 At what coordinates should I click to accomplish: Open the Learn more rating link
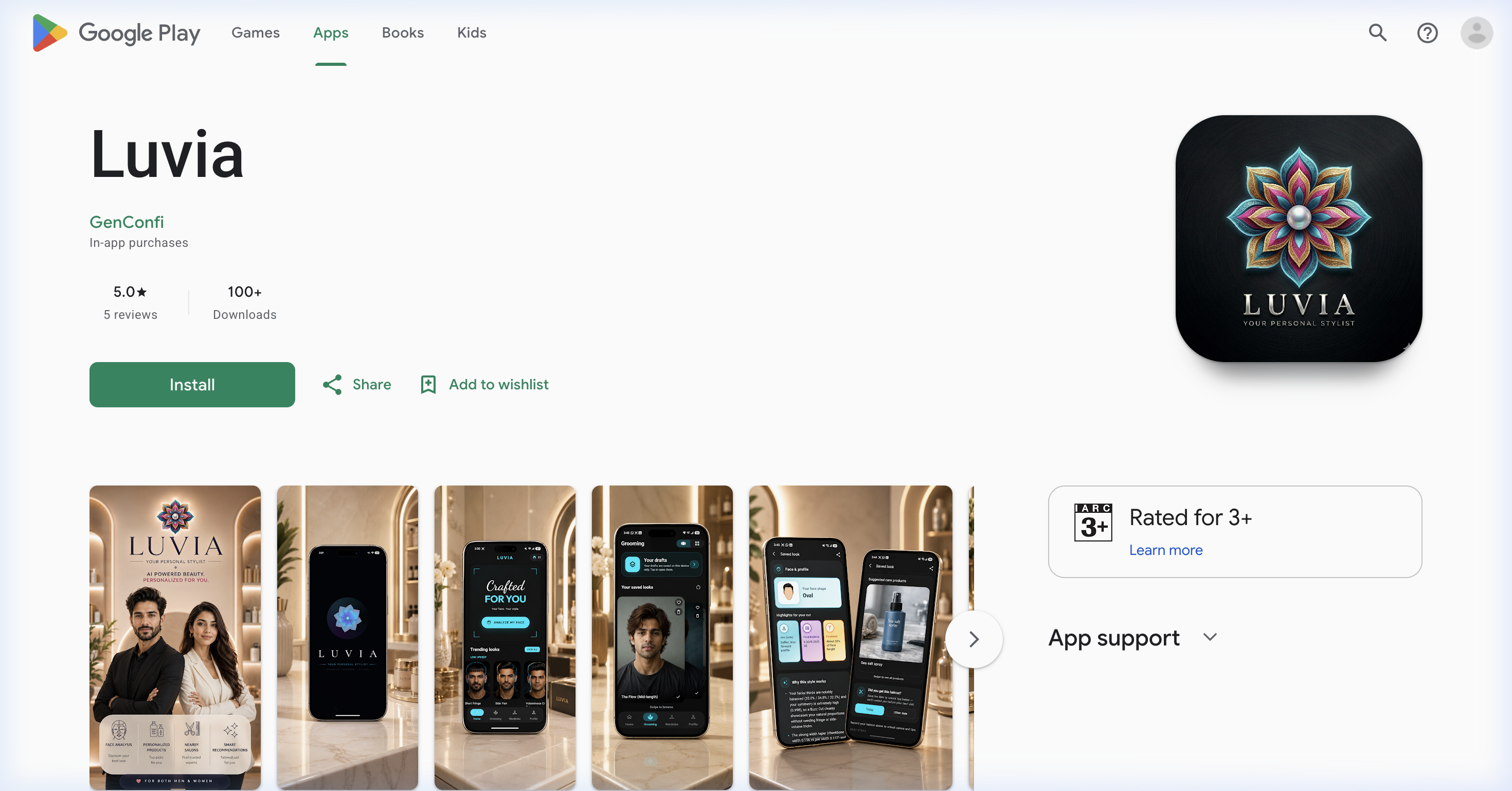tap(1166, 550)
